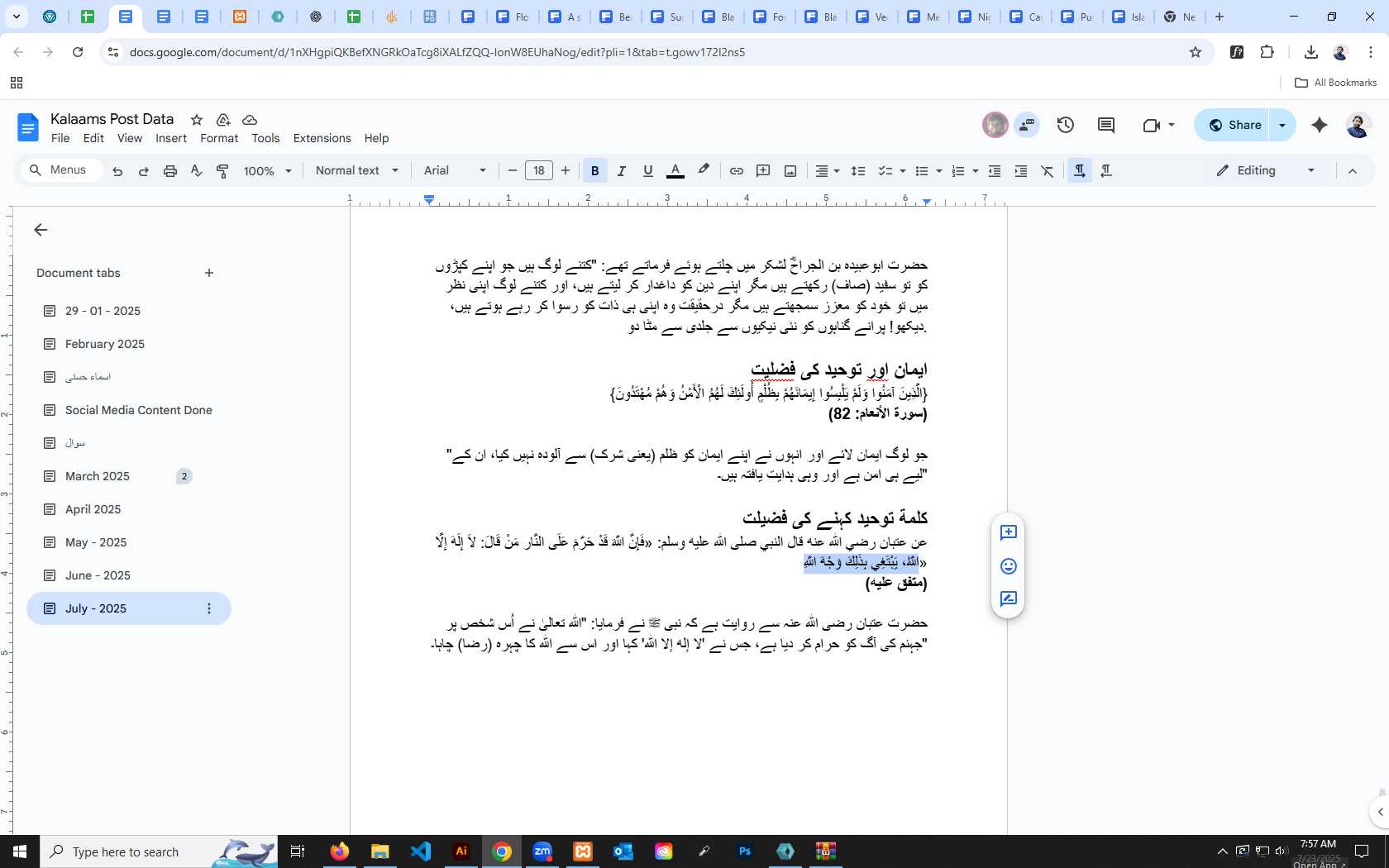
Task: Open the highlight color picker
Action: (704, 170)
